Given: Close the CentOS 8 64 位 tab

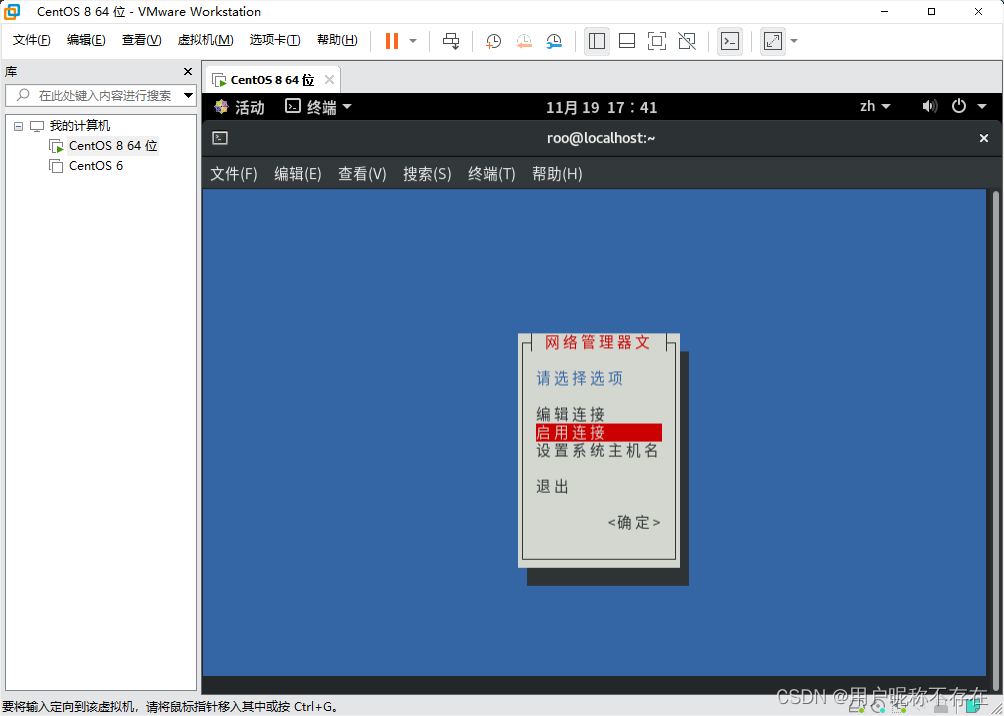Looking at the screenshot, I should click(x=329, y=80).
